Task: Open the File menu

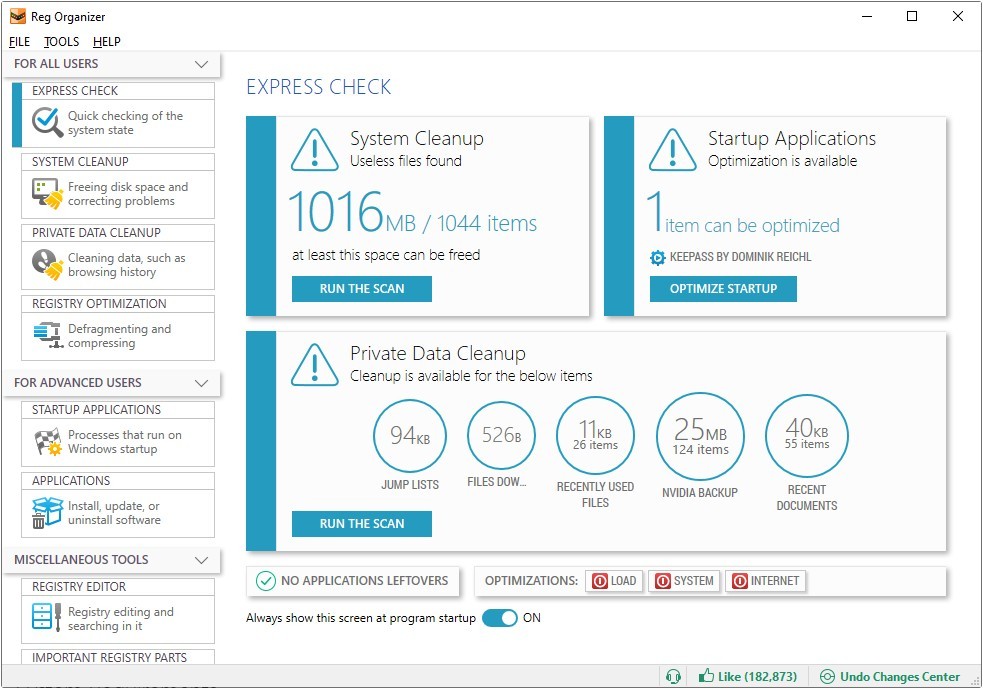Action: tap(19, 42)
